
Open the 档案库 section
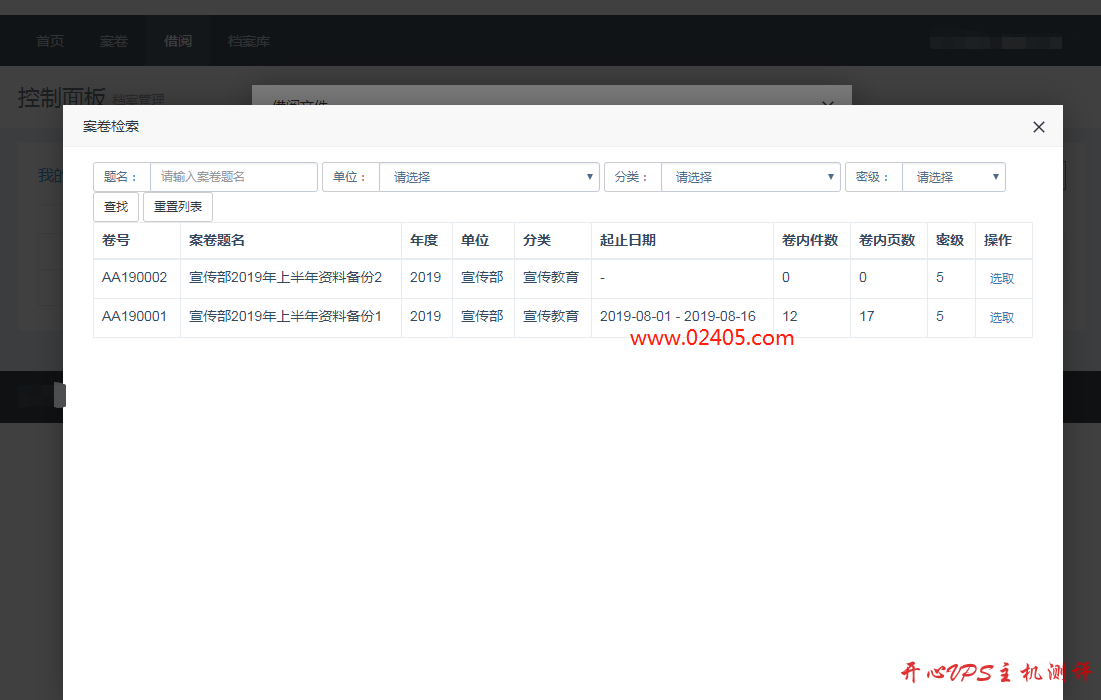(x=247, y=41)
